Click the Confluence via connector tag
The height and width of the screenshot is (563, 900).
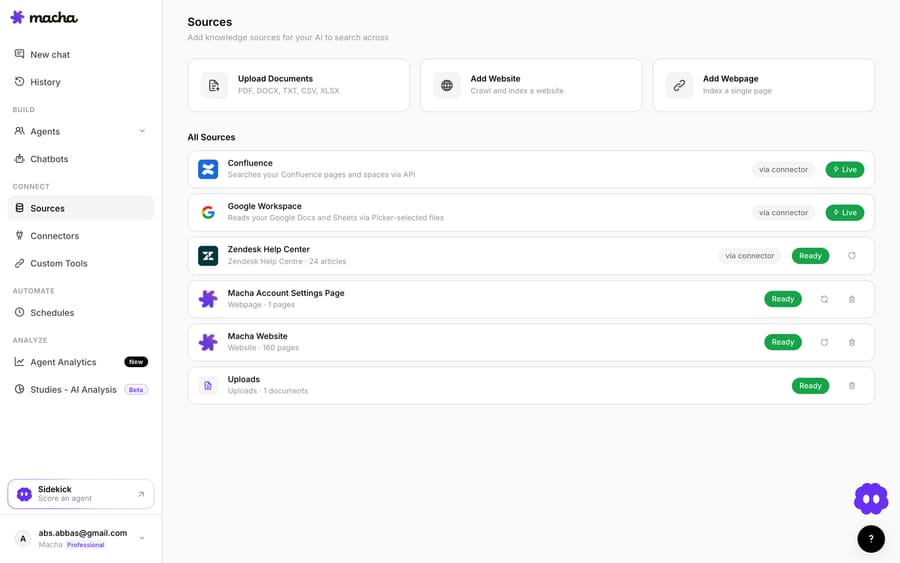click(783, 169)
